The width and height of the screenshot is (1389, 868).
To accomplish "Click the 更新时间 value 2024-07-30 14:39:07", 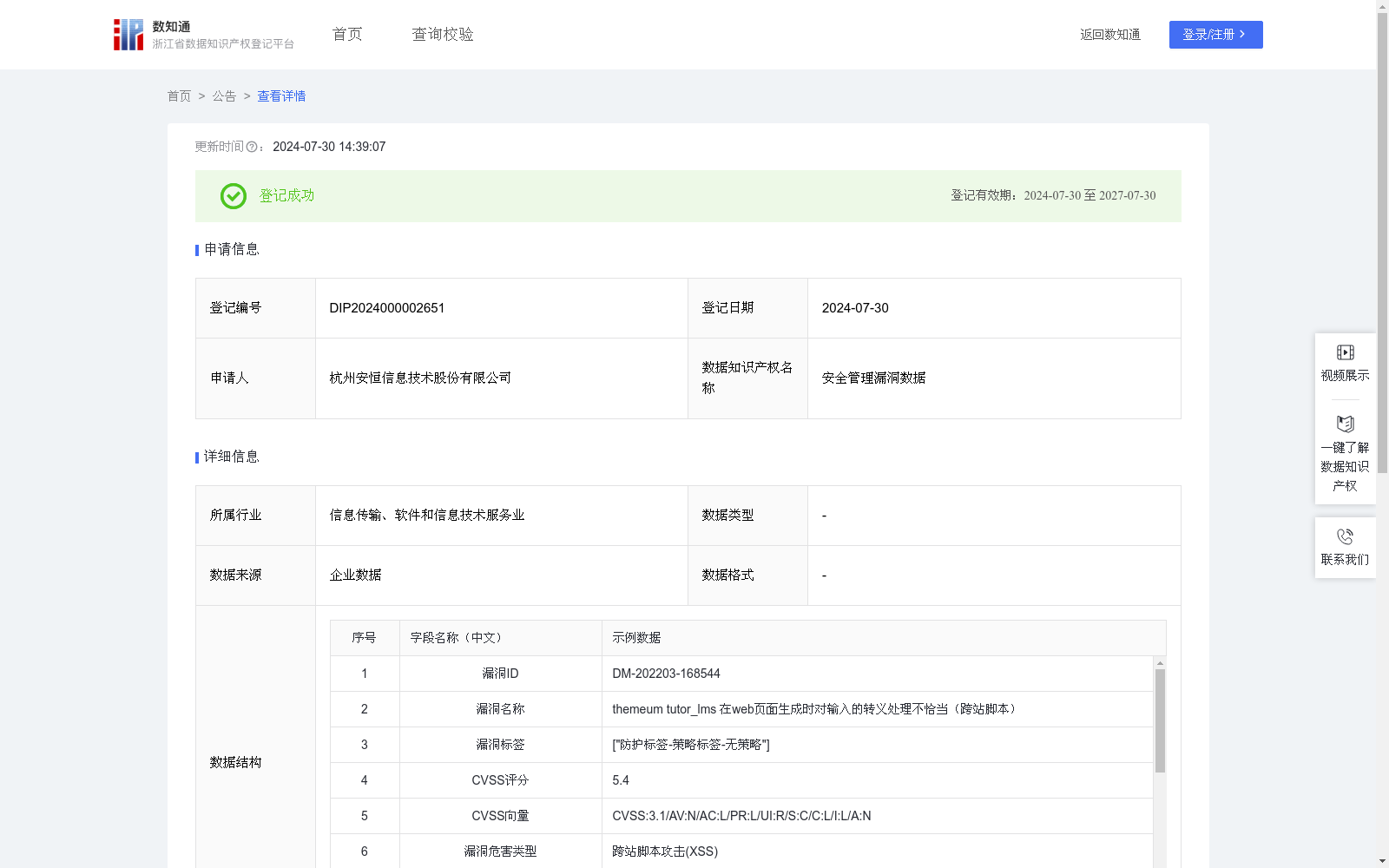I will click(329, 148).
